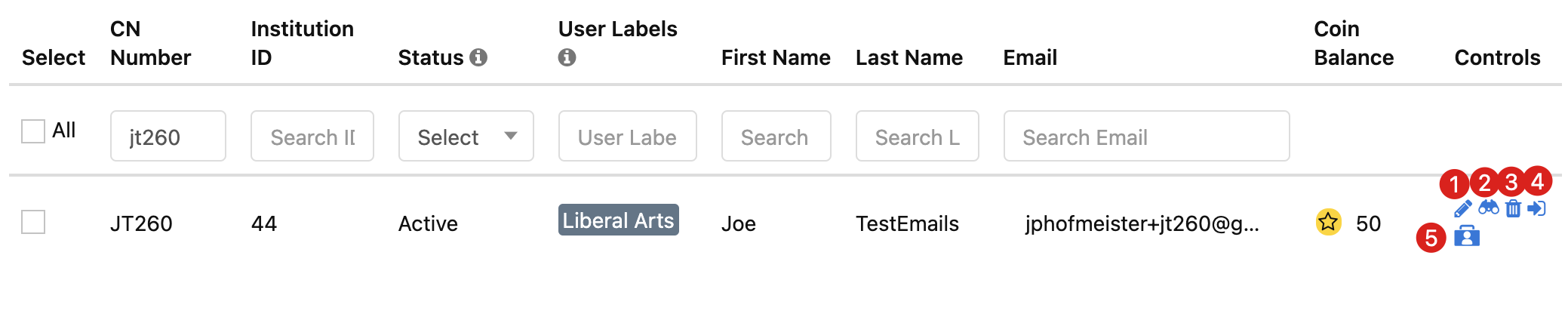Open the Status Select dropdown
The width and height of the screenshot is (1568, 314).
(466, 136)
